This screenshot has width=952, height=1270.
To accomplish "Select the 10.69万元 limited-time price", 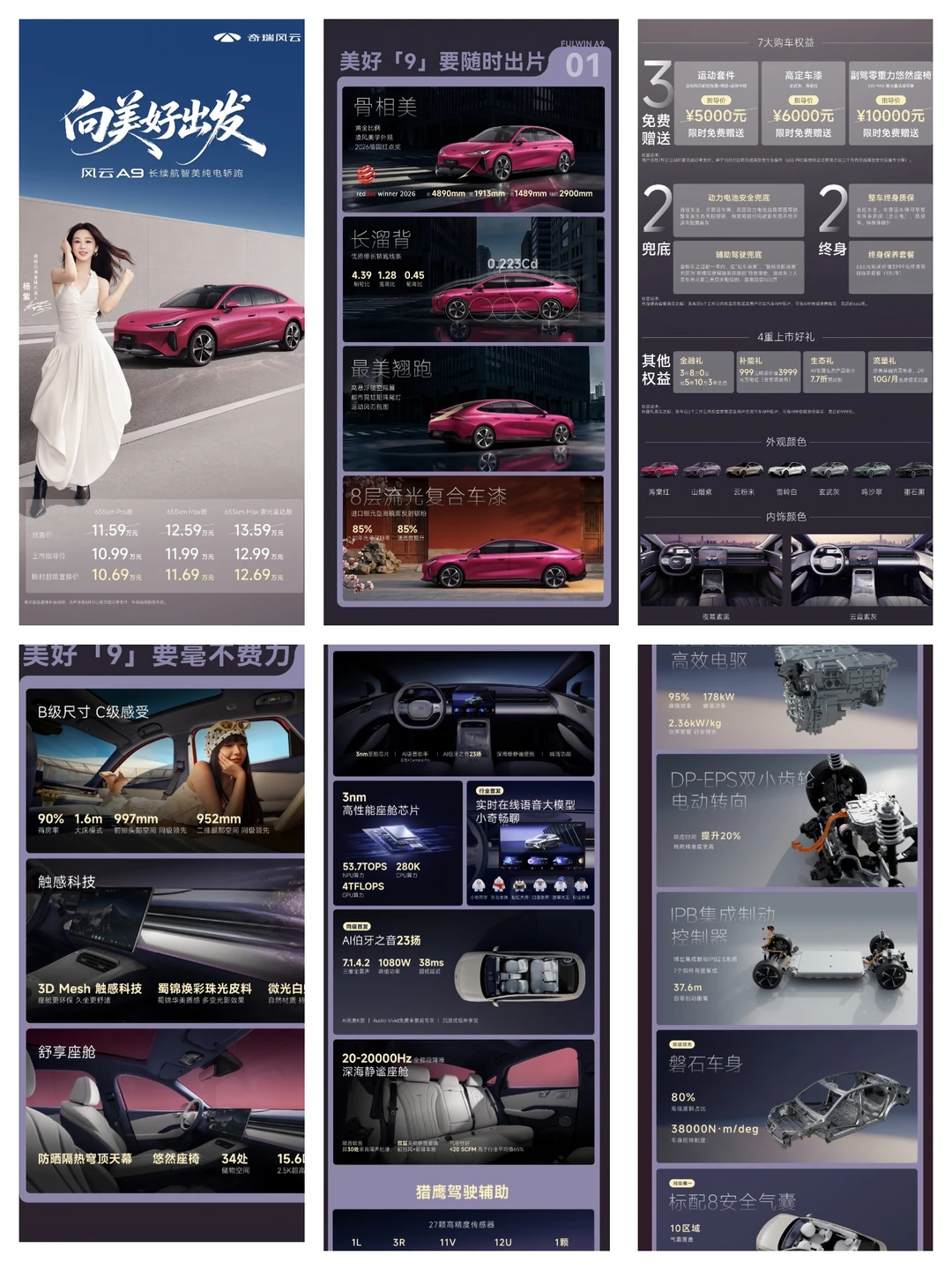I will [116, 574].
